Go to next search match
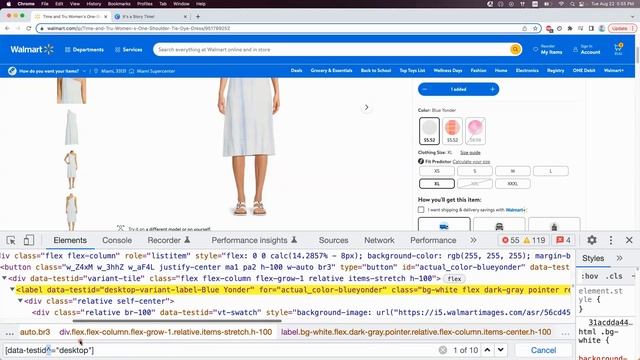Image resolution: width=640 pixels, height=360 pixels. coord(501,350)
